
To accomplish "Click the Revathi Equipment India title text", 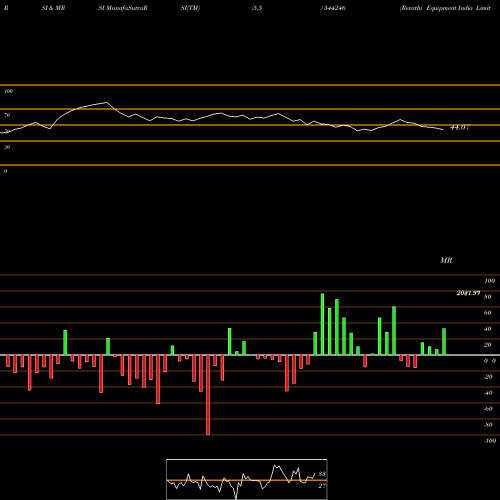I will tap(445, 8).
